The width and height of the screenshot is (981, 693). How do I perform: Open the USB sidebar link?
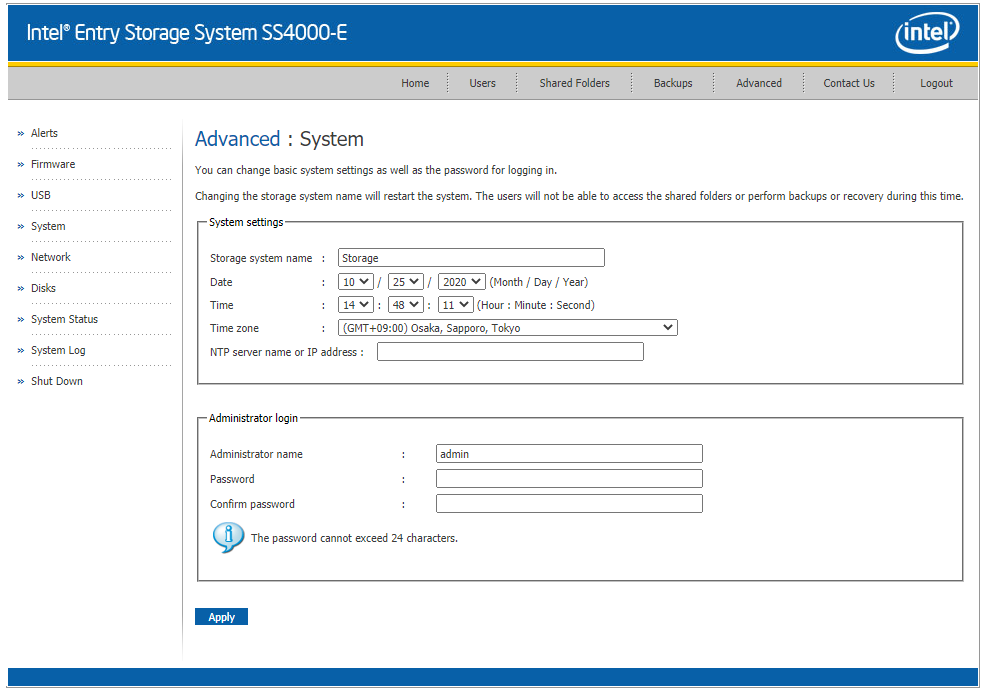[41, 195]
